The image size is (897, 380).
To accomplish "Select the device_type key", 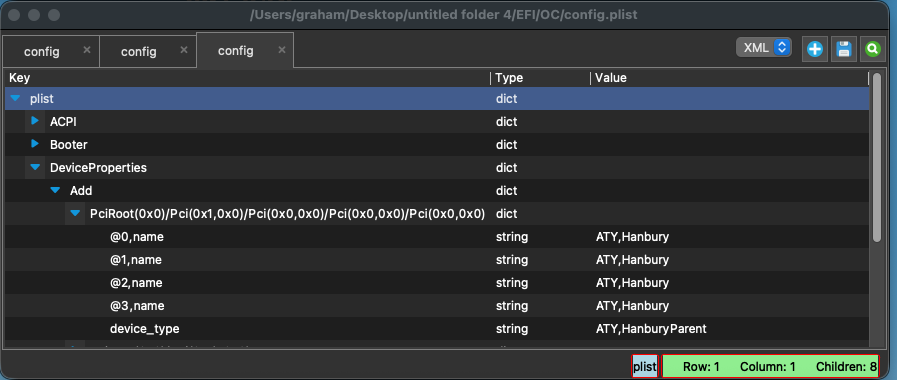I will (x=144, y=329).
